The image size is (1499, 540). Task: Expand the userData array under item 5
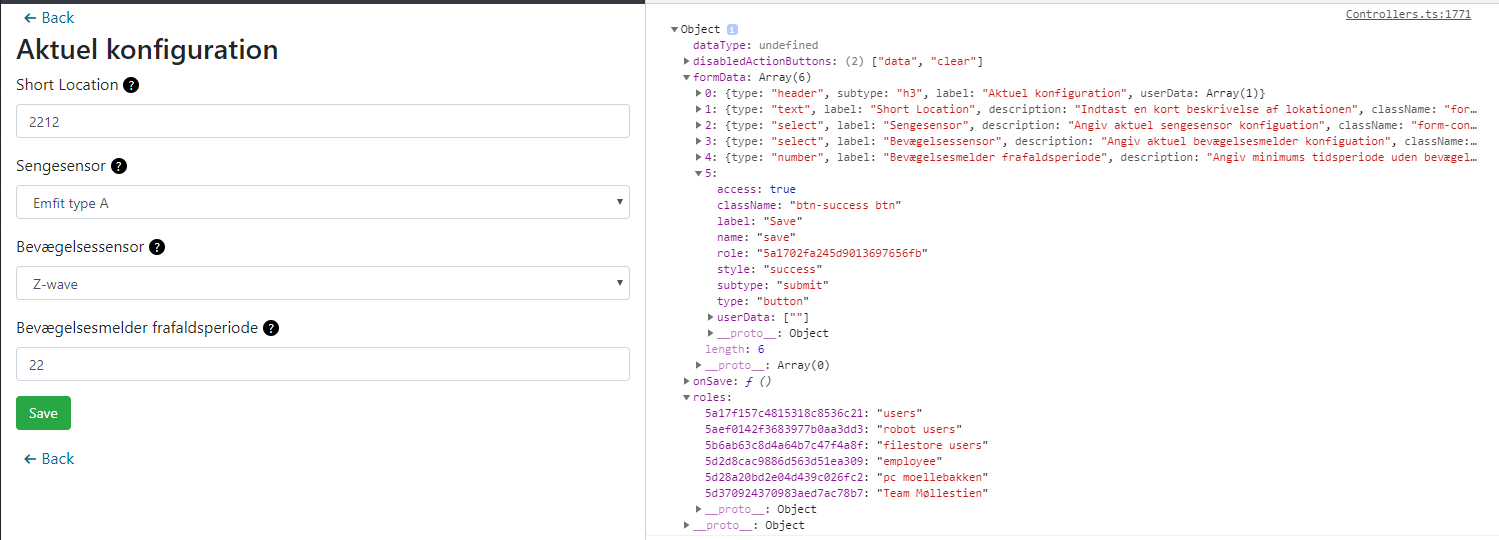(x=711, y=318)
